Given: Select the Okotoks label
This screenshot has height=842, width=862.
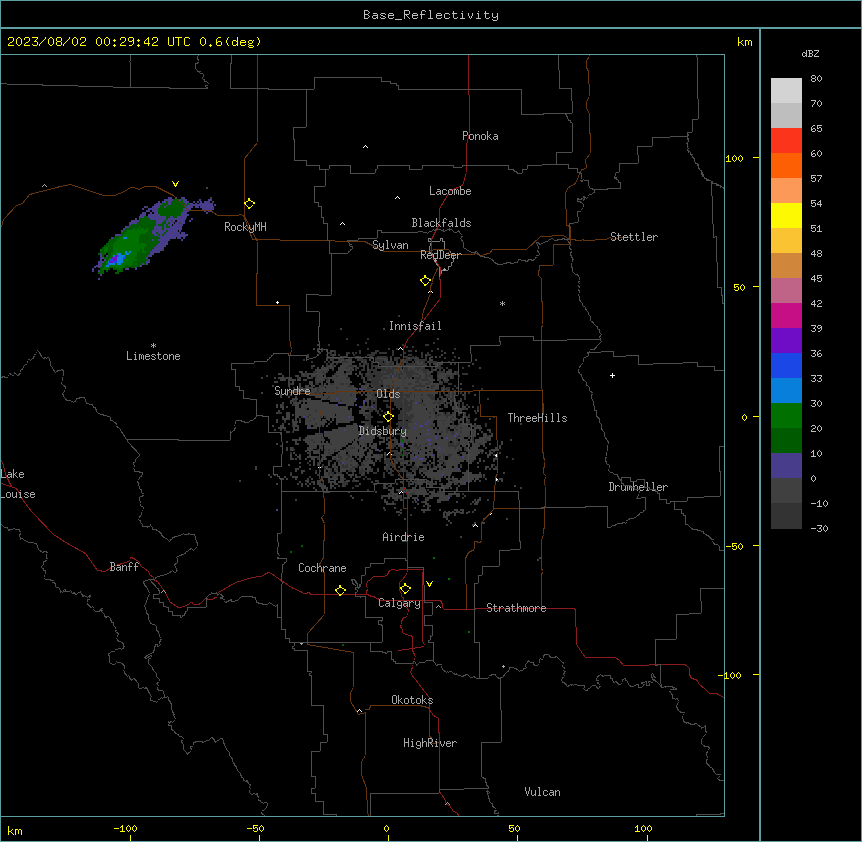Looking at the screenshot, I should 412,700.
